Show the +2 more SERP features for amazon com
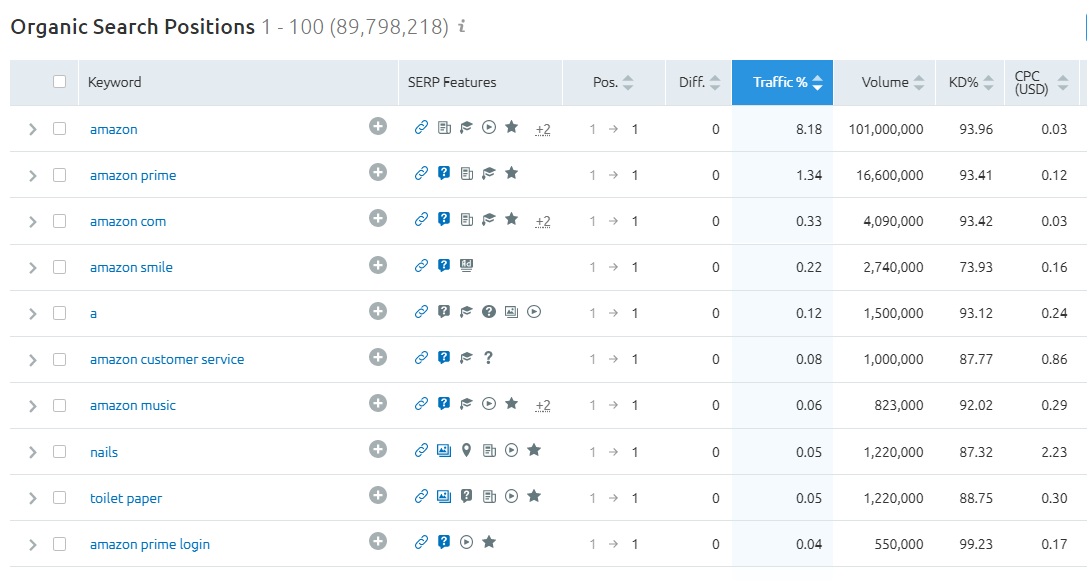The height and width of the screenshot is (581, 1087). (543, 221)
